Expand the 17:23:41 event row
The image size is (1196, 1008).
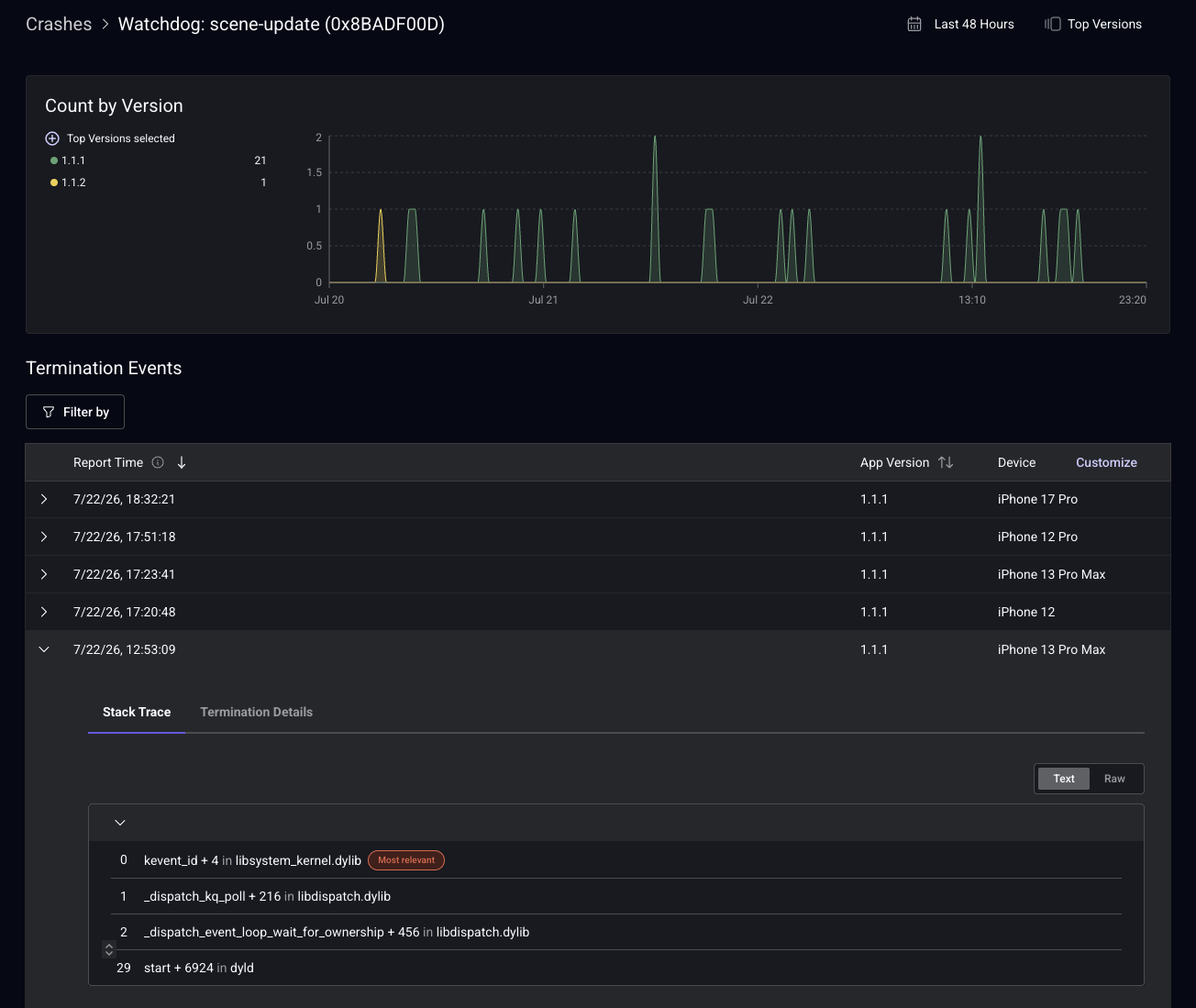click(44, 574)
